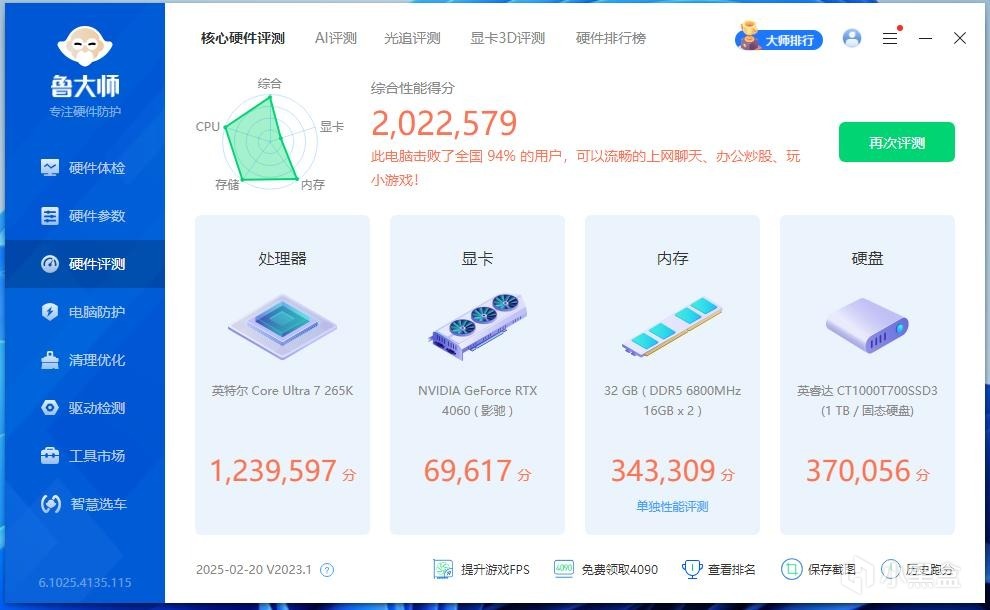This screenshot has width=990, height=610.
Task: Open 硬件体检 in the sidebar
Action: [85, 168]
